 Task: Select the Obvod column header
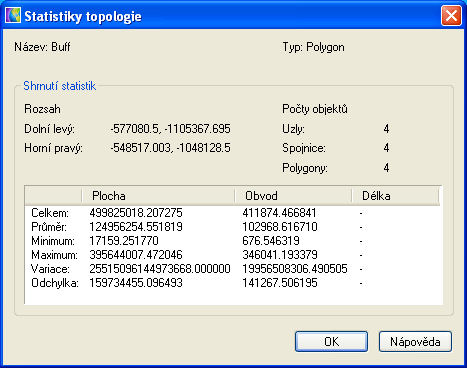[x=293, y=196]
